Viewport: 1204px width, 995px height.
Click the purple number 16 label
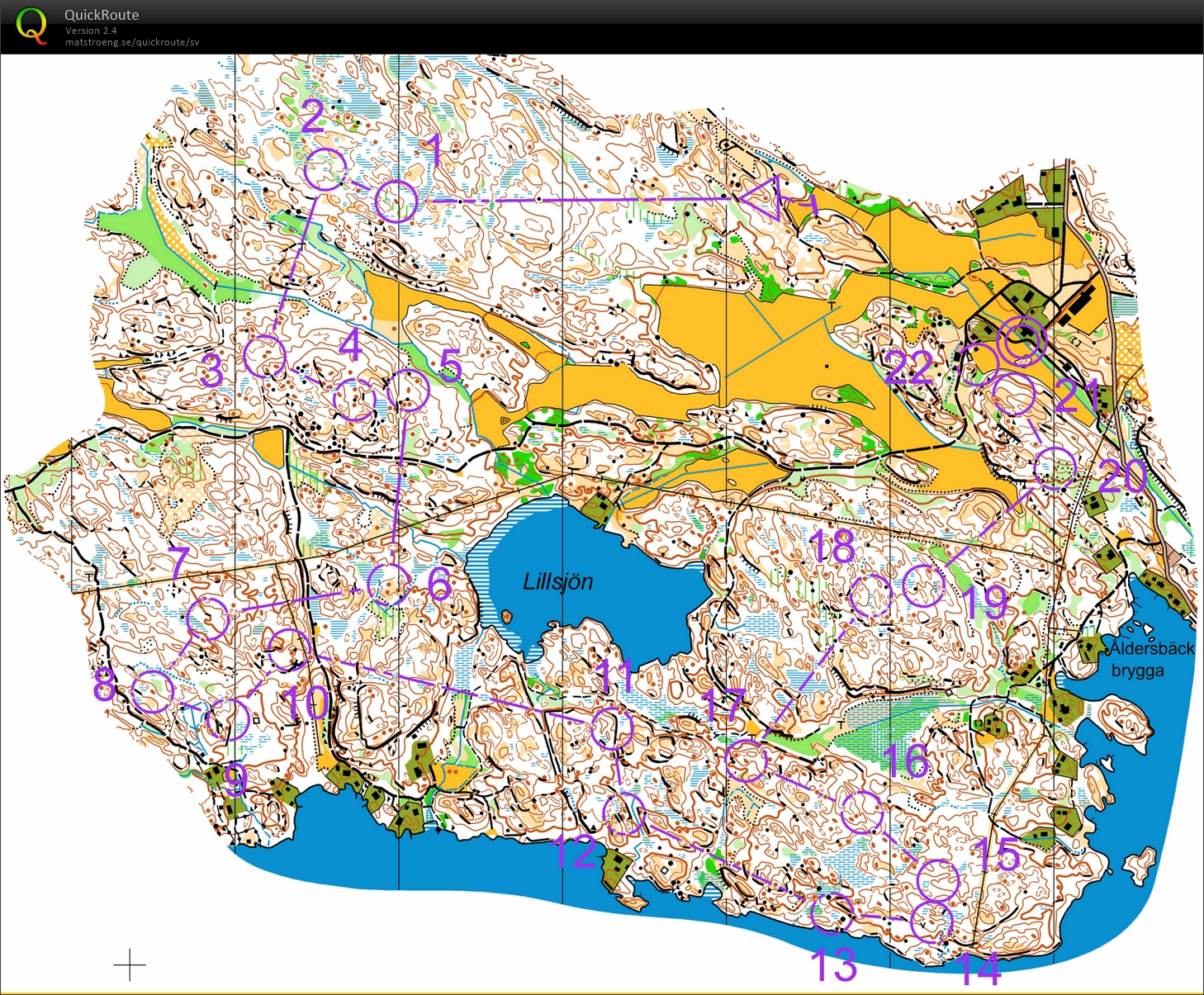pos(904,760)
